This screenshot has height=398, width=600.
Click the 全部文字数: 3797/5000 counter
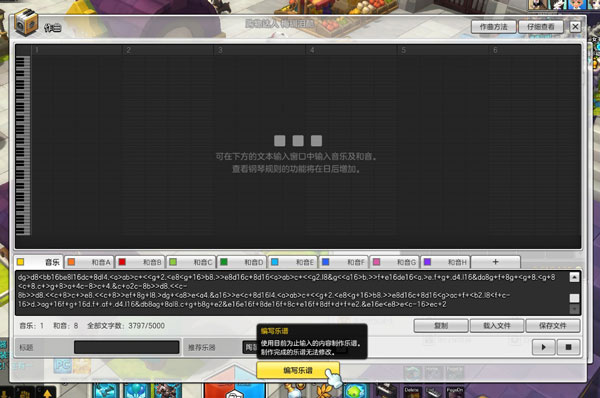coord(126,326)
